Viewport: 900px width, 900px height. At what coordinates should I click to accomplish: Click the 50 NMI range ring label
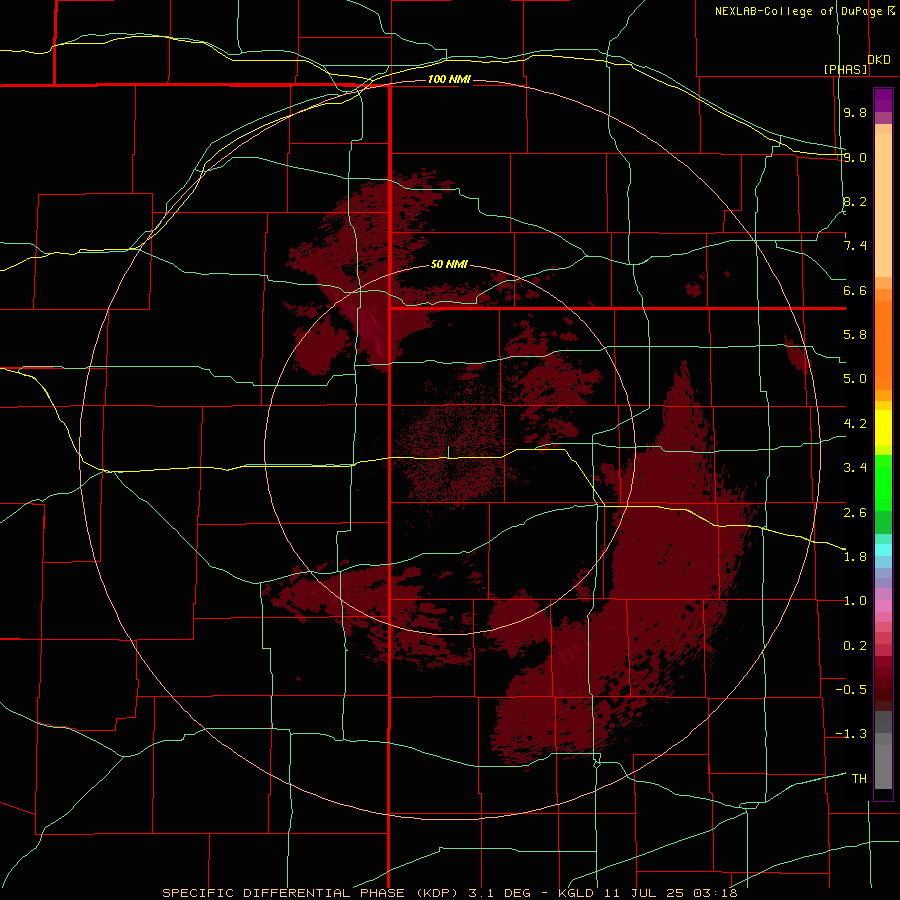click(449, 264)
